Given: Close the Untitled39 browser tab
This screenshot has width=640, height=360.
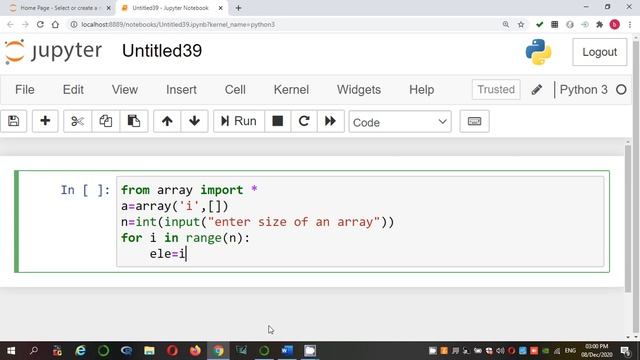Looking at the screenshot, I should pos(220,8).
